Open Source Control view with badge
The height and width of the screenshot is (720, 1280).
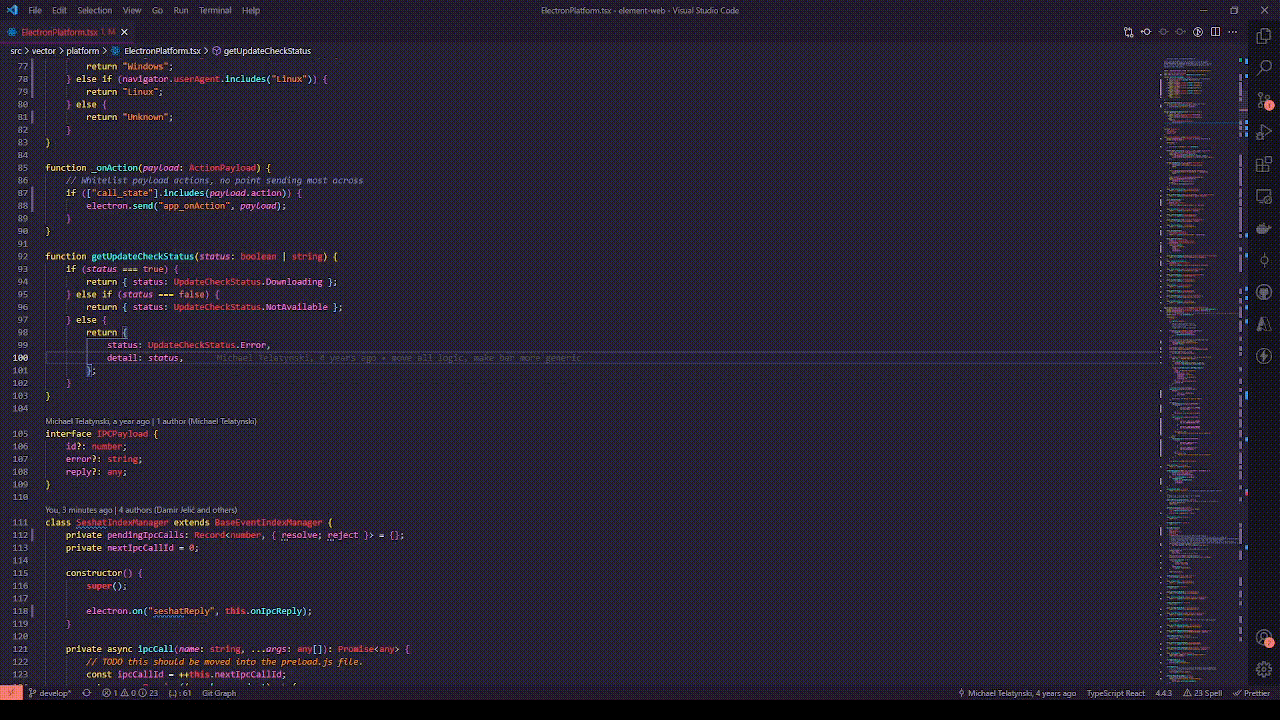(x=1264, y=100)
